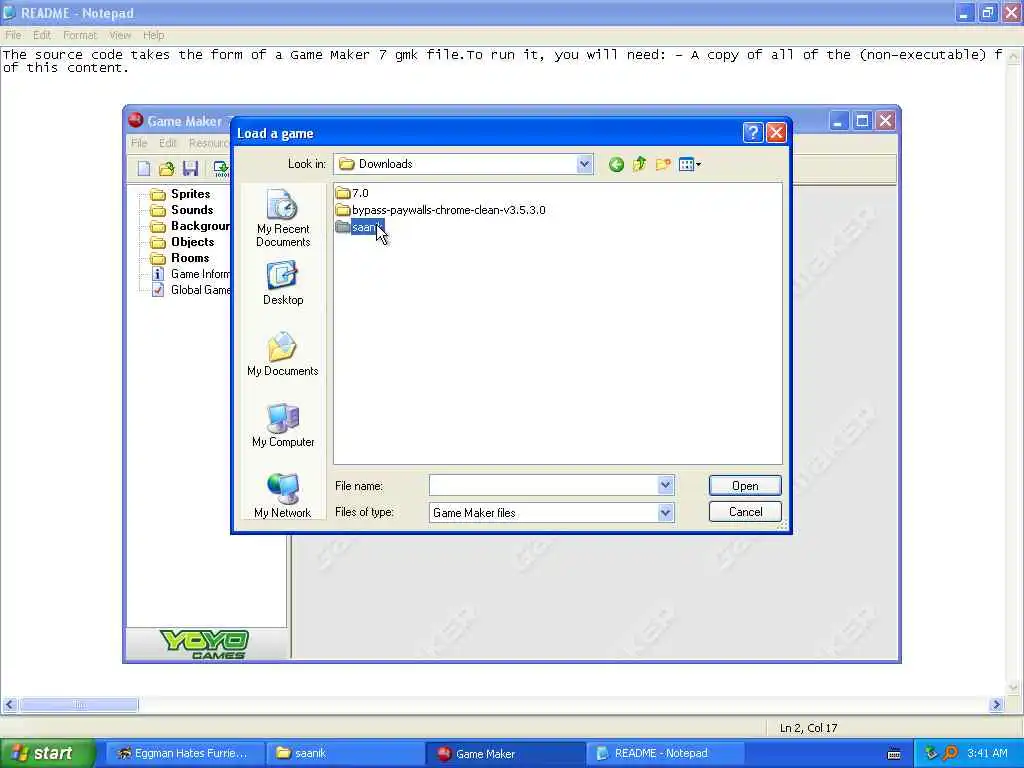Click the tray magnifier icon
The width and height of the screenshot is (1024, 768).
(x=950, y=753)
